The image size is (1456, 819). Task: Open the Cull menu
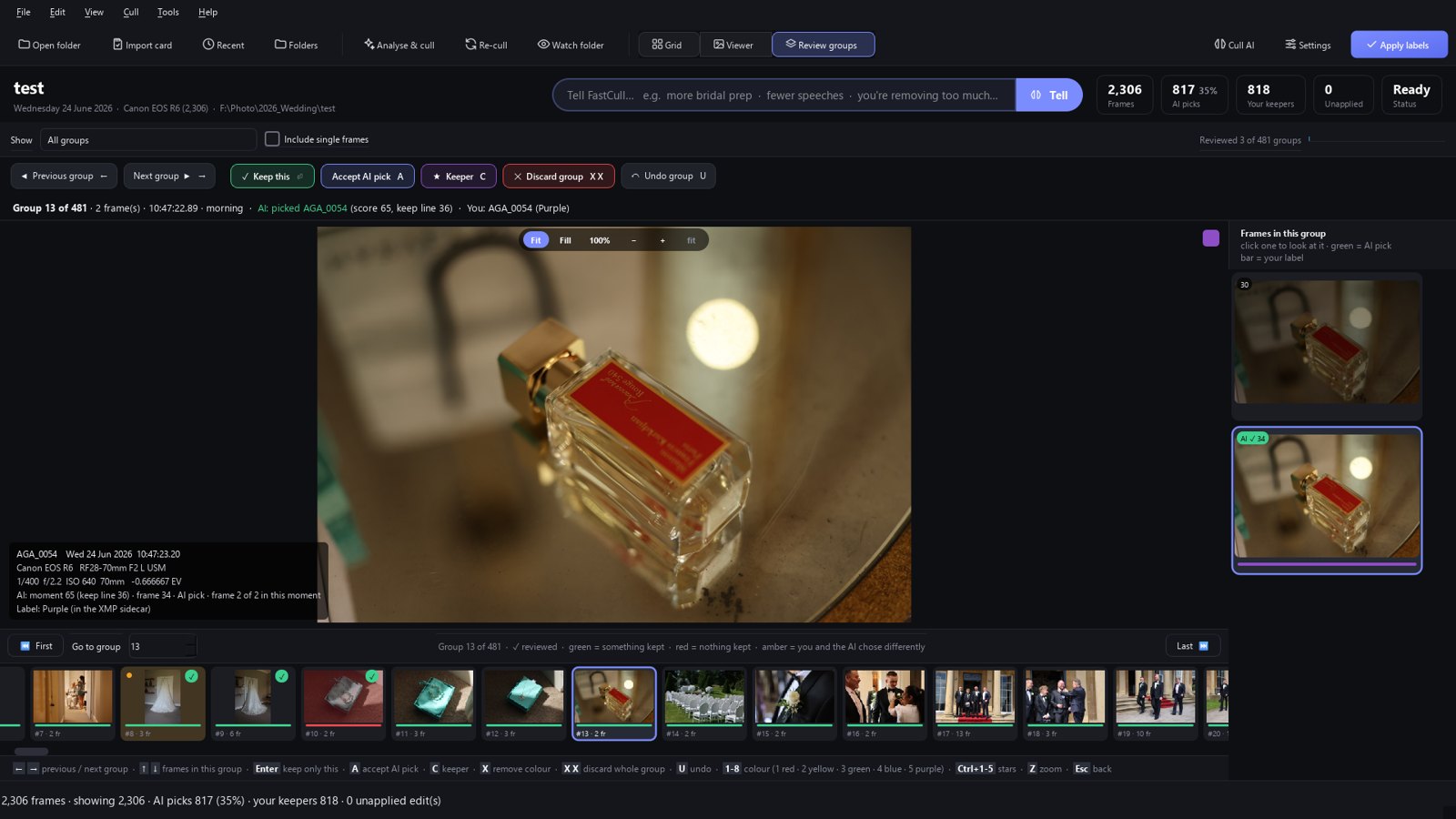(131, 12)
